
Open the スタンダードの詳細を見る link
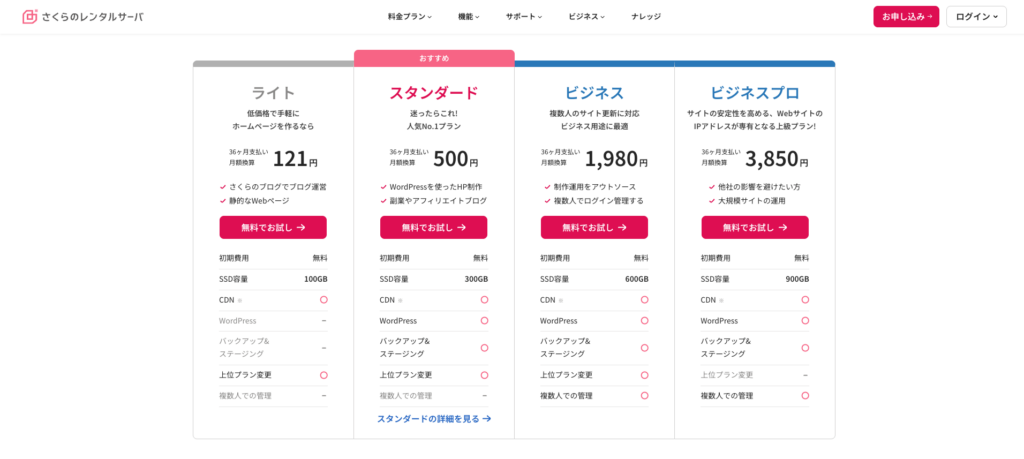point(434,419)
